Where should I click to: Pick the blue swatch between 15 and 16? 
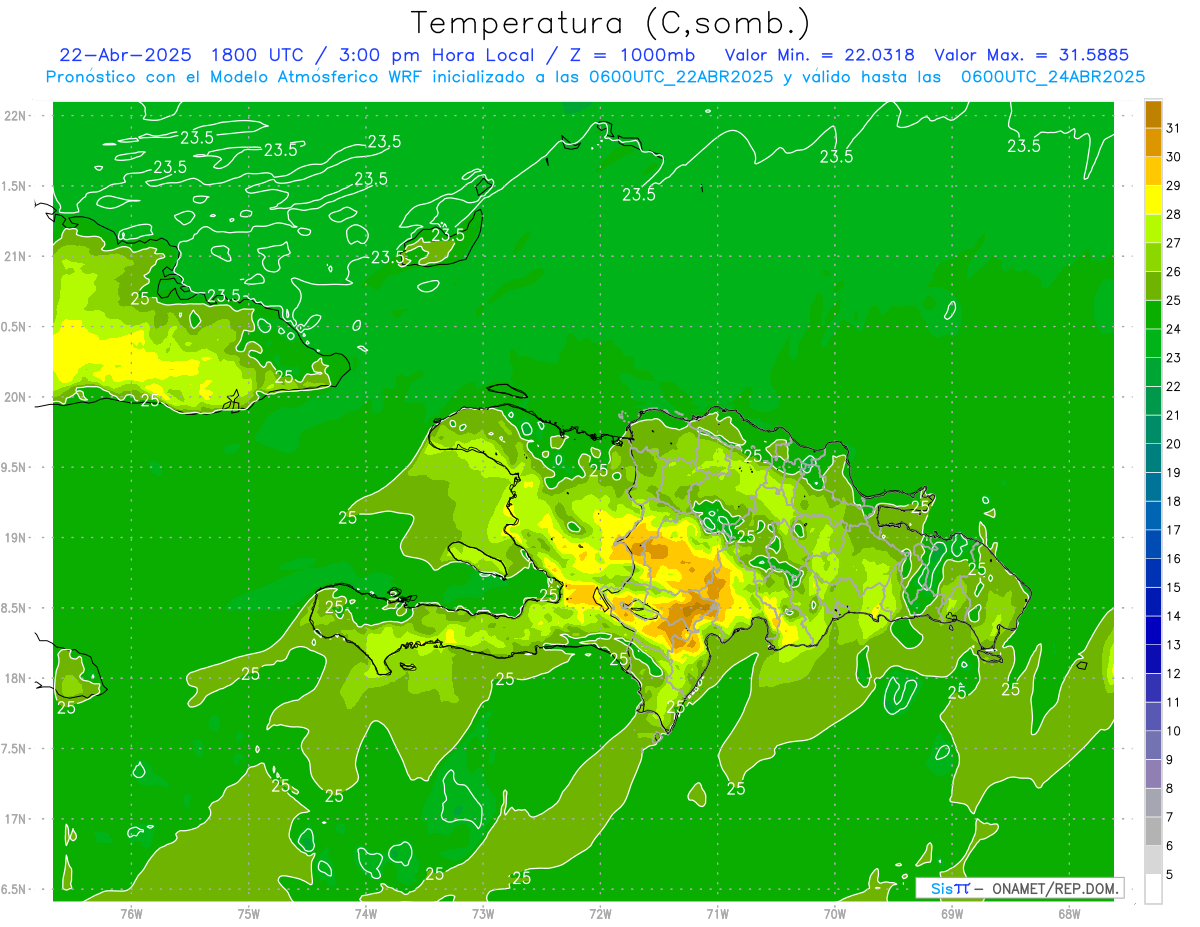coord(1153,573)
